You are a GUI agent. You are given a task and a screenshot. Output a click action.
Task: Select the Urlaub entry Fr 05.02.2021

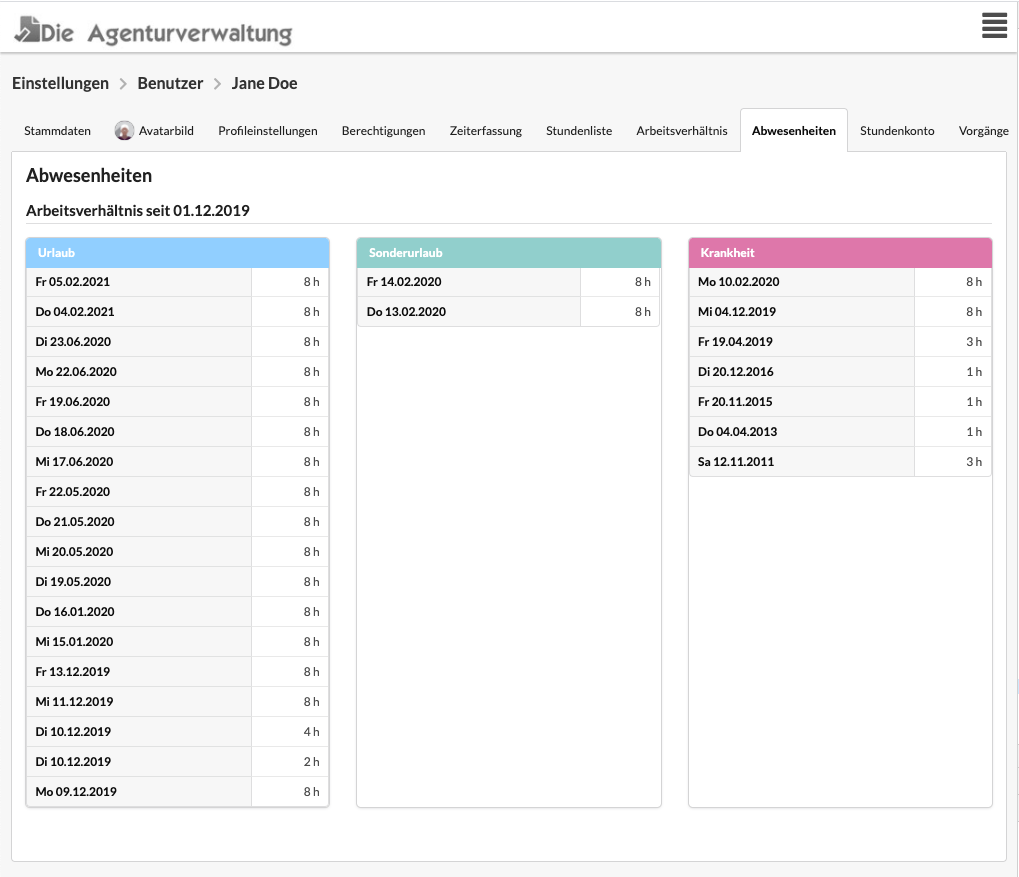177,282
